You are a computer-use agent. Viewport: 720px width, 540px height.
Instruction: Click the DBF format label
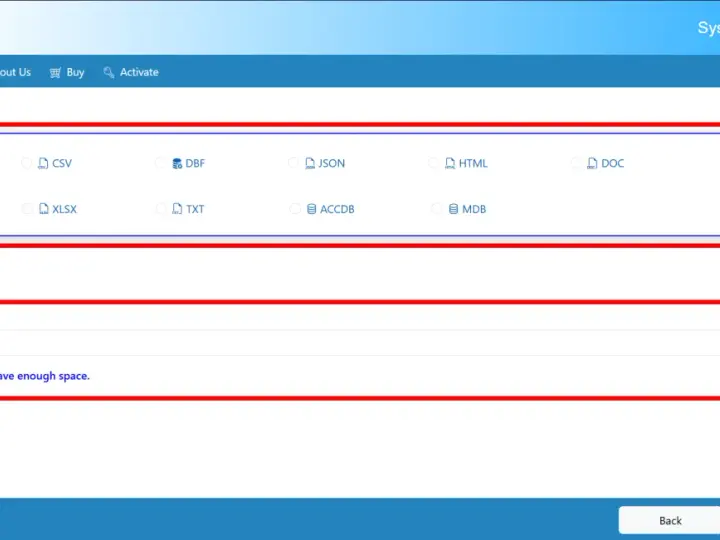point(195,163)
